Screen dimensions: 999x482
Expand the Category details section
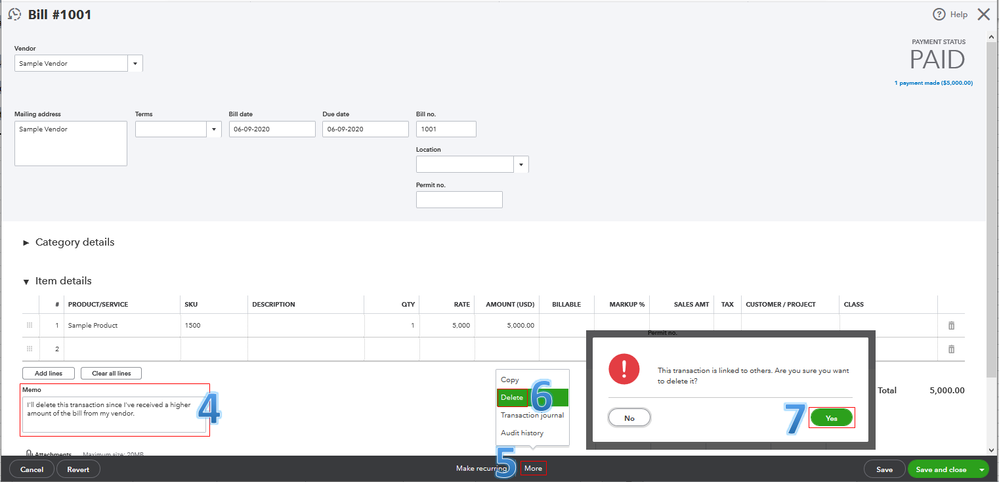(26, 243)
